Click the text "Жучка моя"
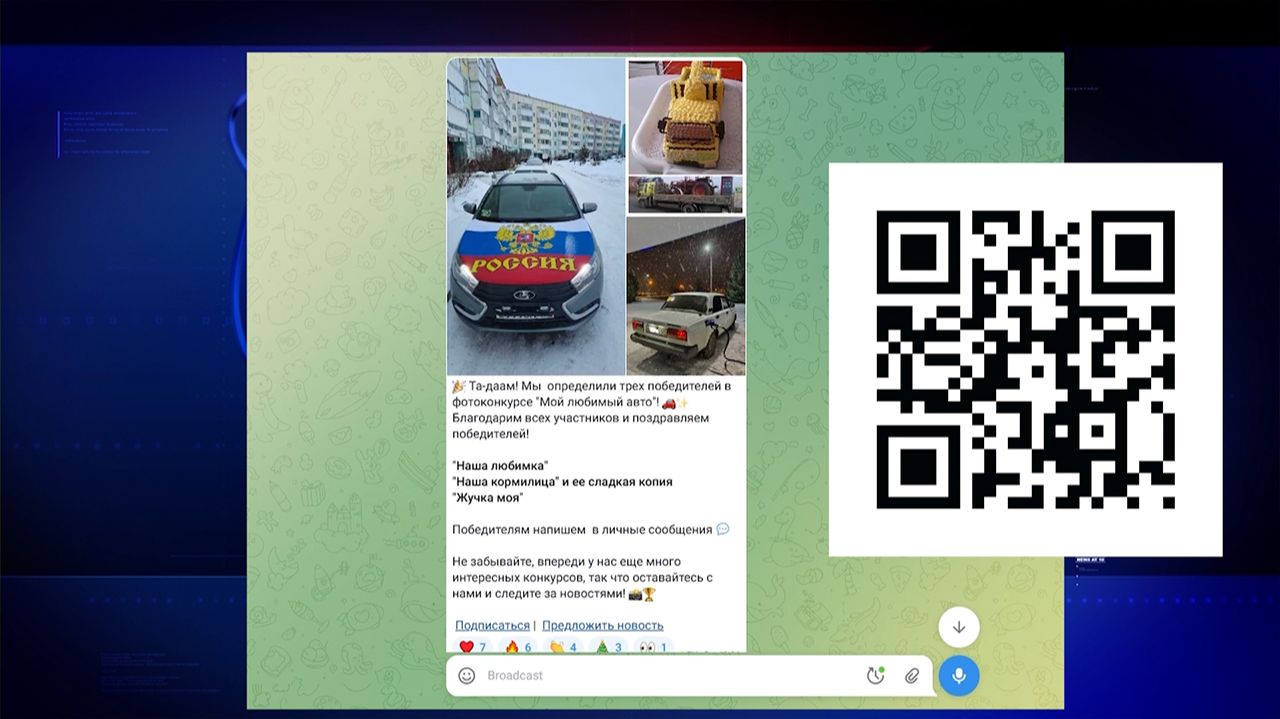This screenshot has height=719, width=1280. click(488, 497)
